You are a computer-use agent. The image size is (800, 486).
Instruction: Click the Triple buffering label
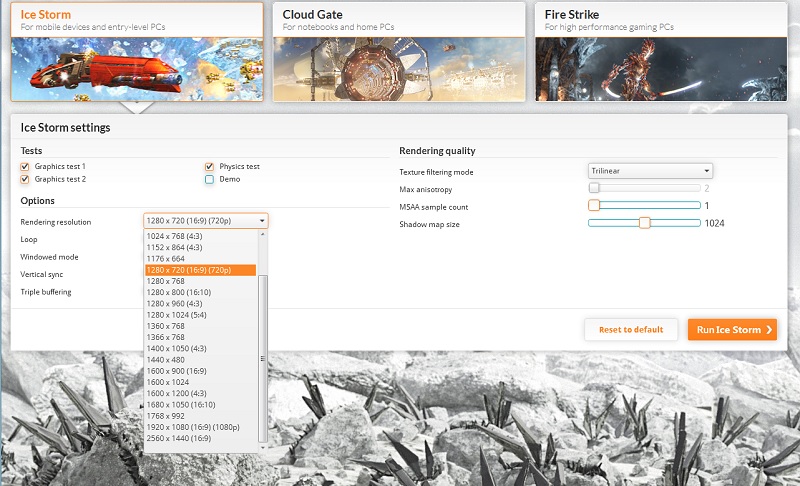tap(46, 292)
